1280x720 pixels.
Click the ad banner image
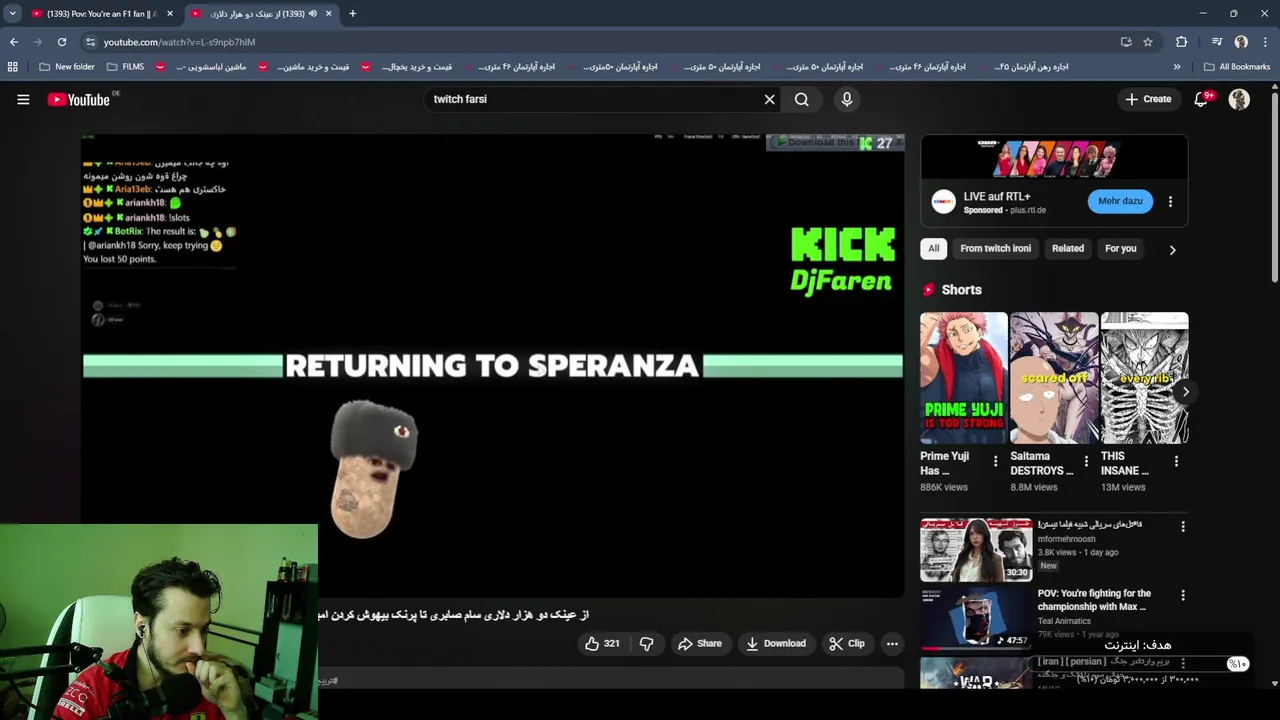(1054, 158)
